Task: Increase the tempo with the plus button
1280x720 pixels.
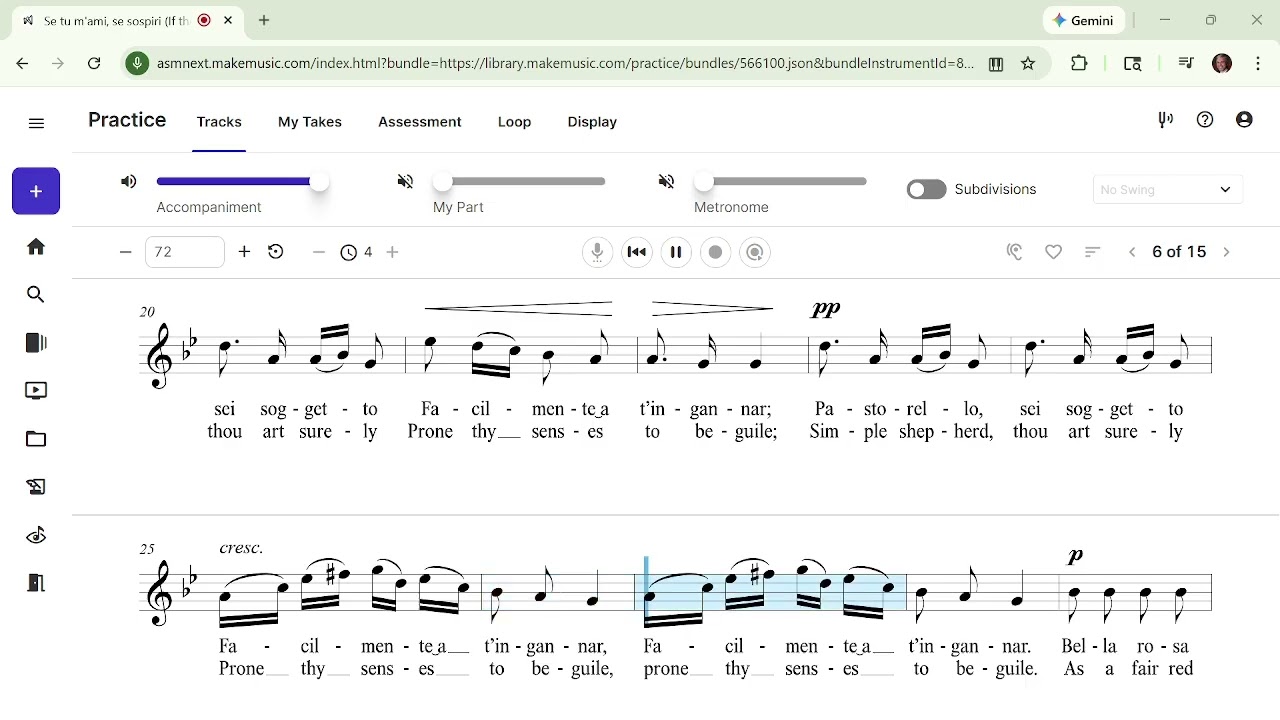Action: (x=244, y=252)
